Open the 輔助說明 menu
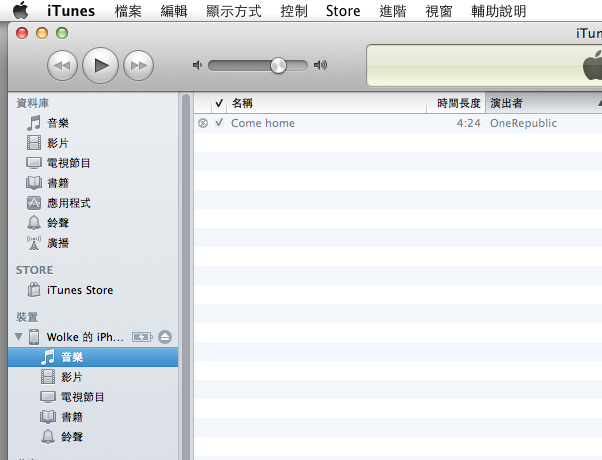 click(498, 11)
